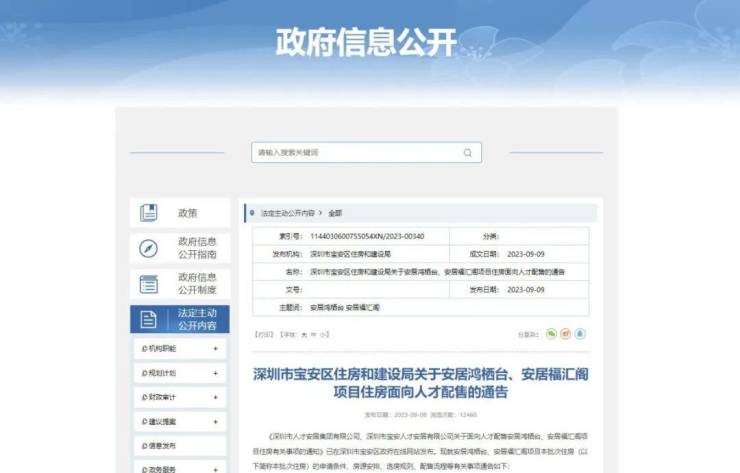The image size is (740, 473).
Task: Click the 名称 row notice title text
Action: [x=437, y=272]
